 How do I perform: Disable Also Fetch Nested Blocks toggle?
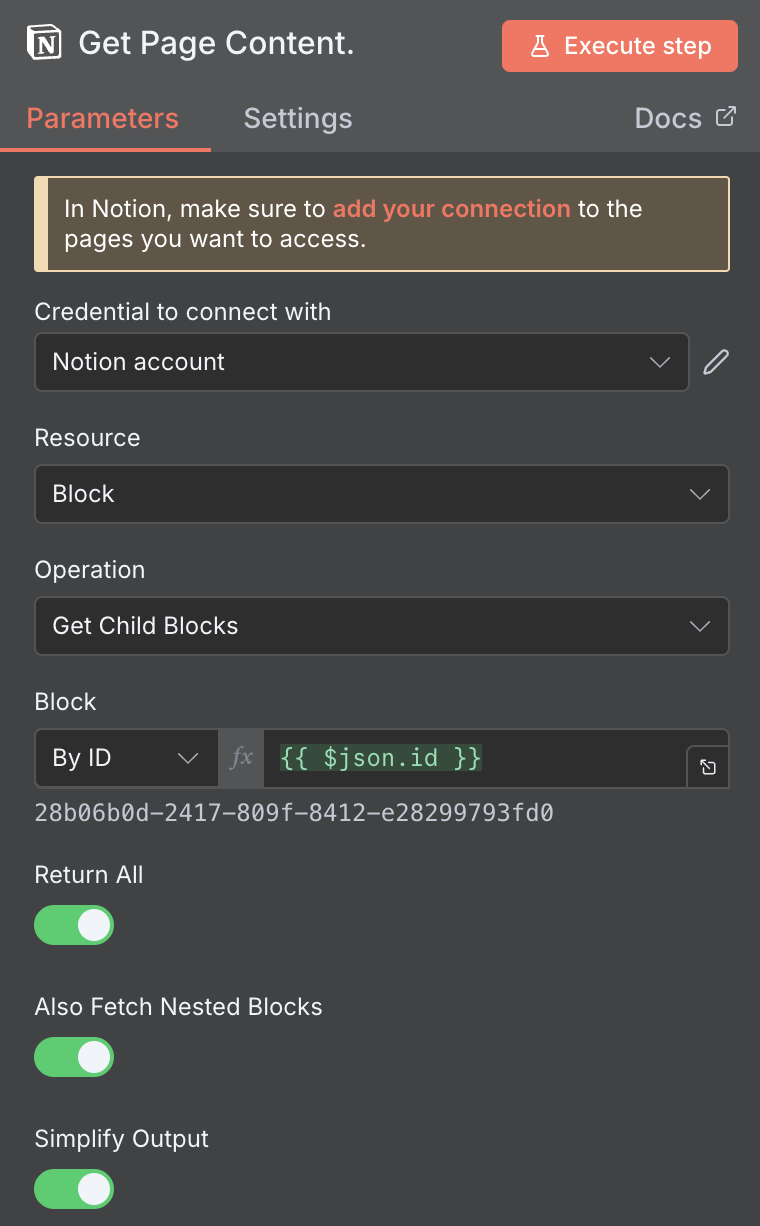coord(74,1057)
